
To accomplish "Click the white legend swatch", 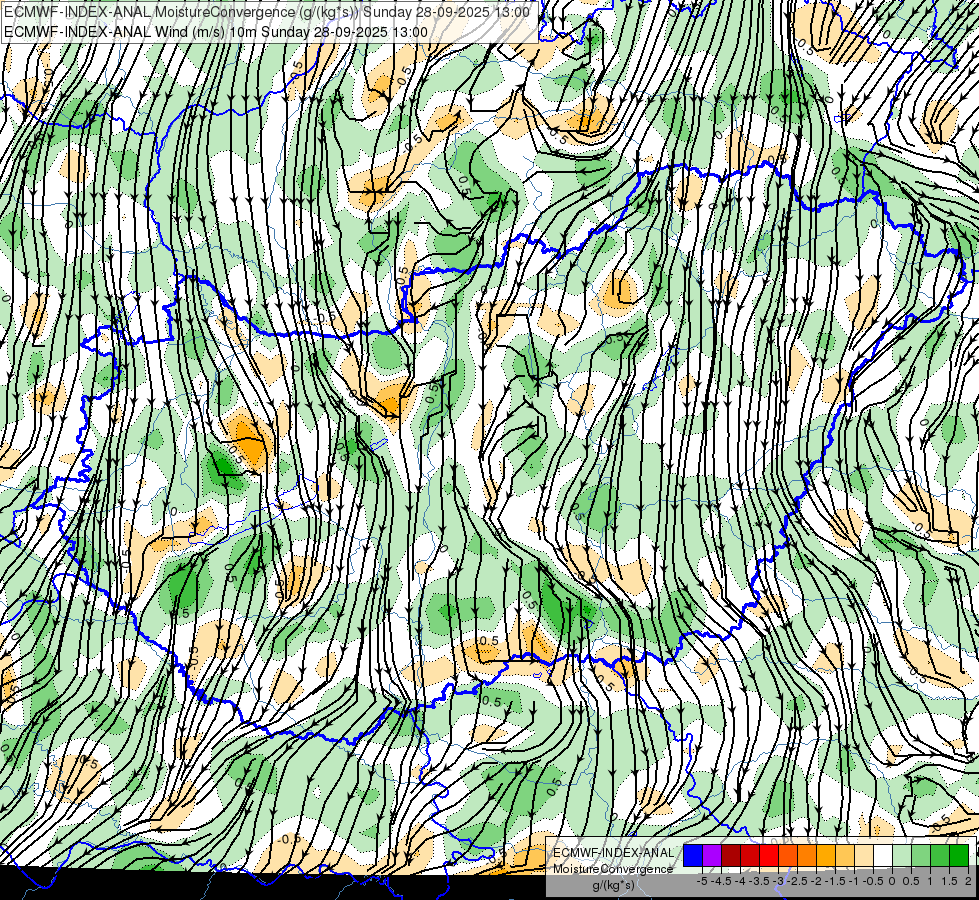I will pyautogui.click(x=883, y=855).
